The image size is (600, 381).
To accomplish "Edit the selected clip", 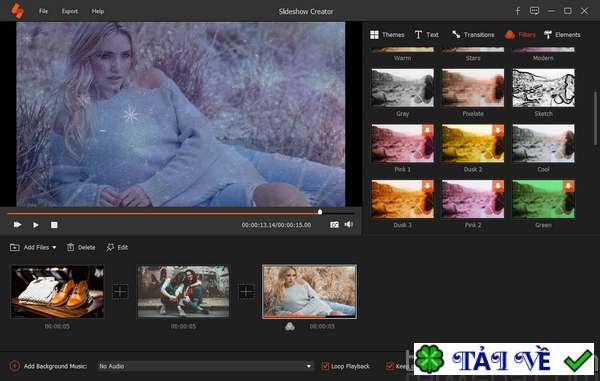I will click(x=117, y=247).
